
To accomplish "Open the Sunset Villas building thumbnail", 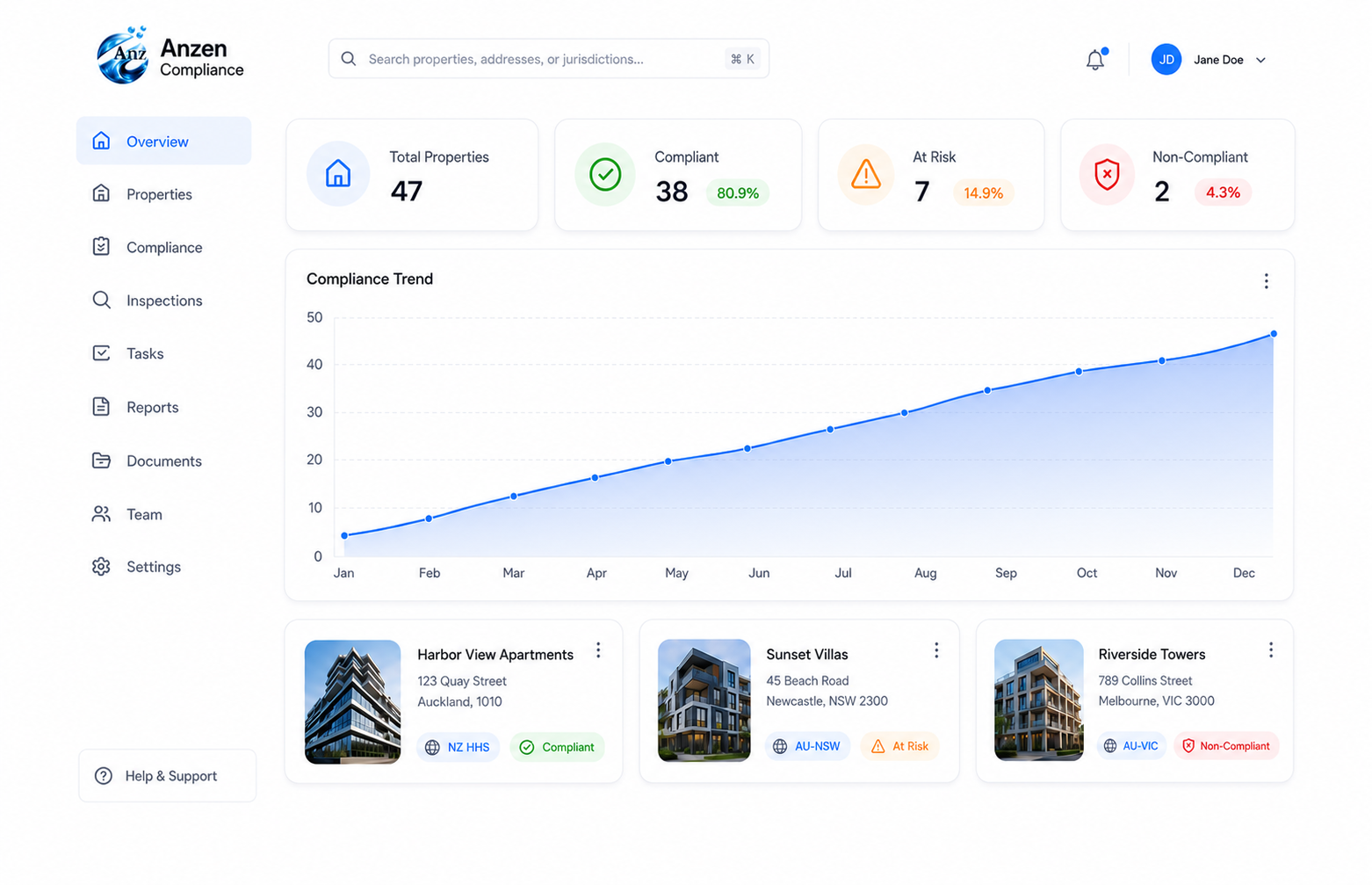I will [704, 700].
